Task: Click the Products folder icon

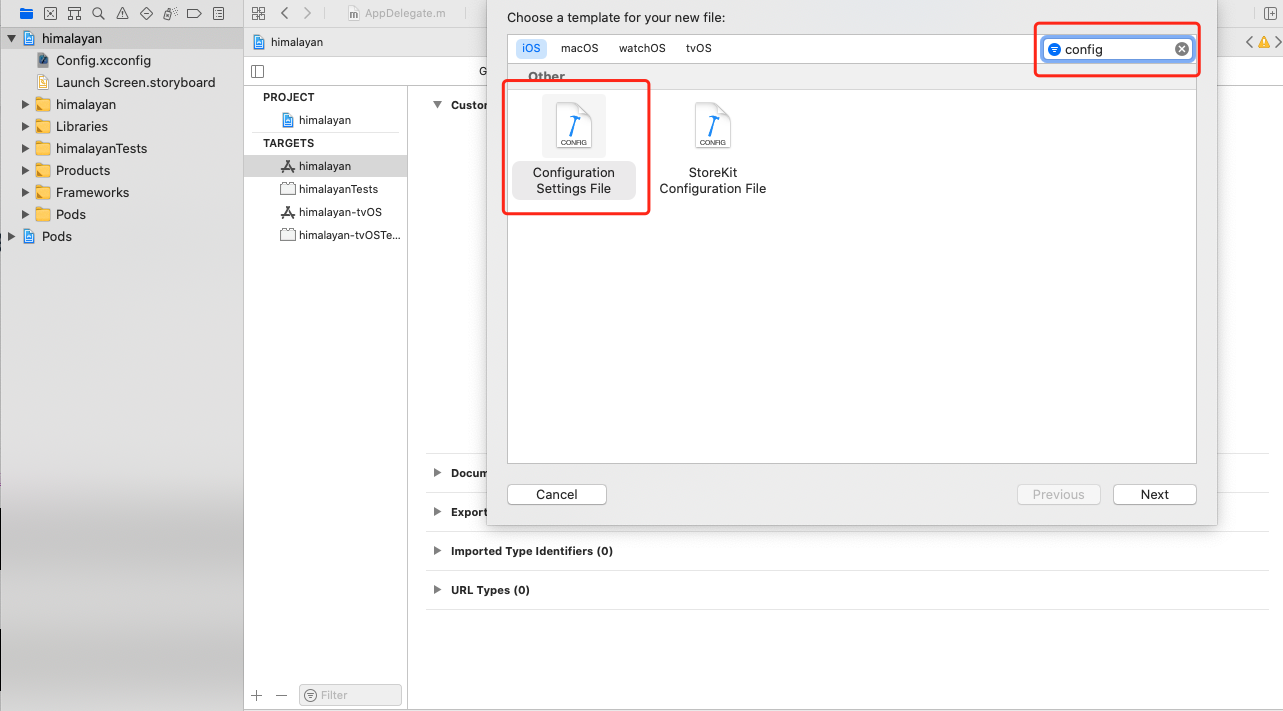Action: (x=43, y=170)
